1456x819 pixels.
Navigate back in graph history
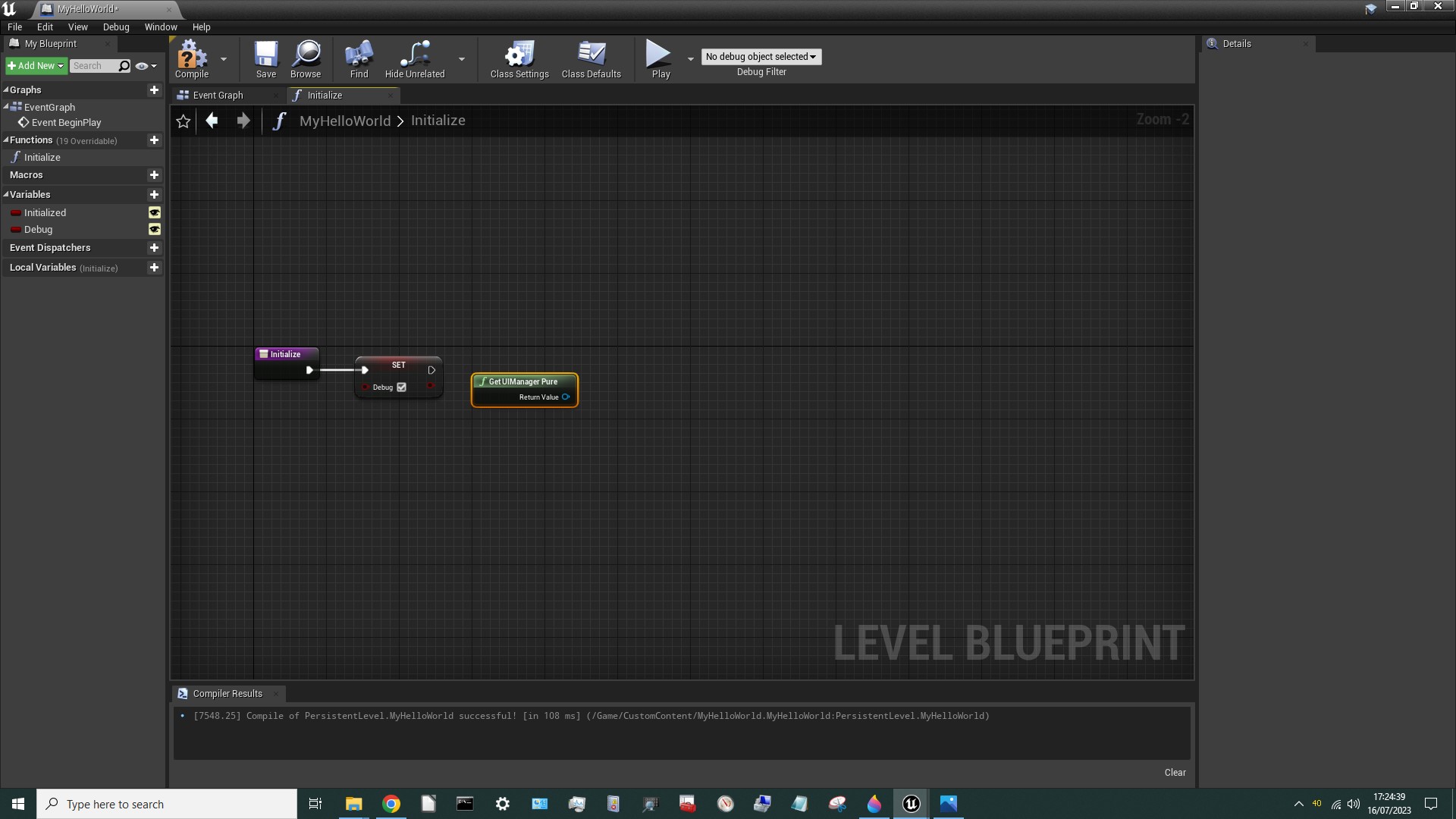(212, 121)
